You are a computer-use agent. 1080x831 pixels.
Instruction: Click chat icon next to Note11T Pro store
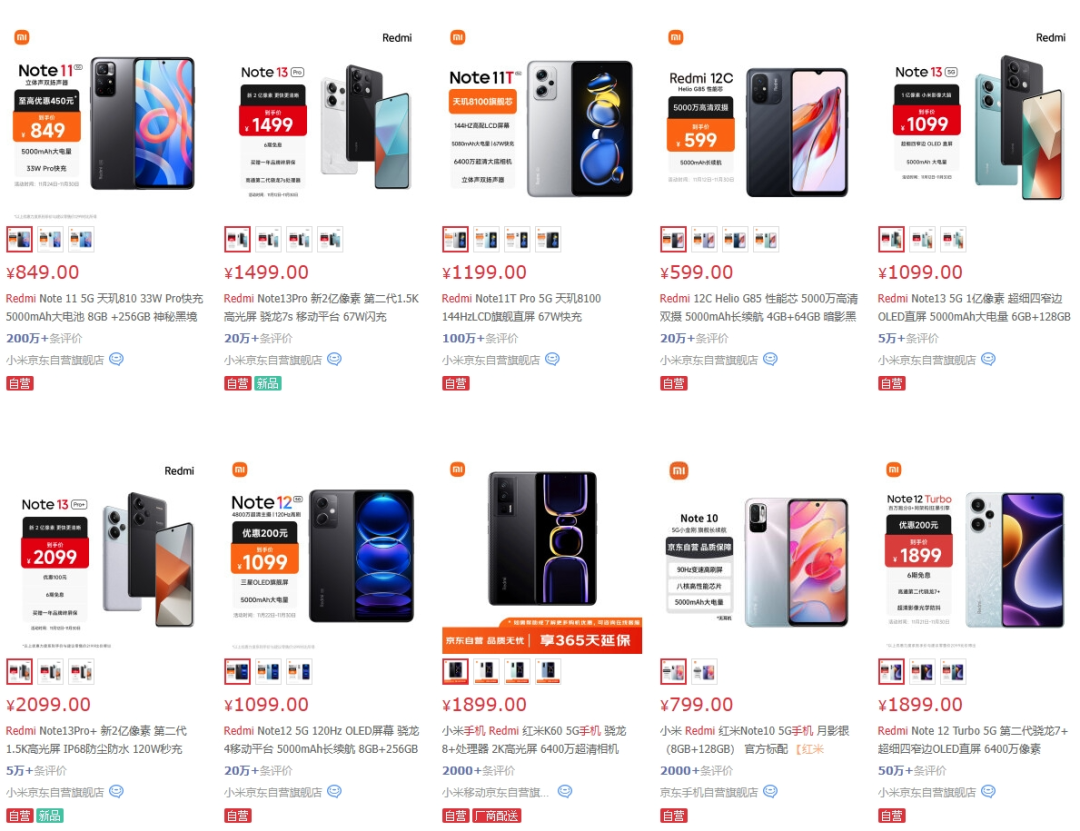click(552, 359)
